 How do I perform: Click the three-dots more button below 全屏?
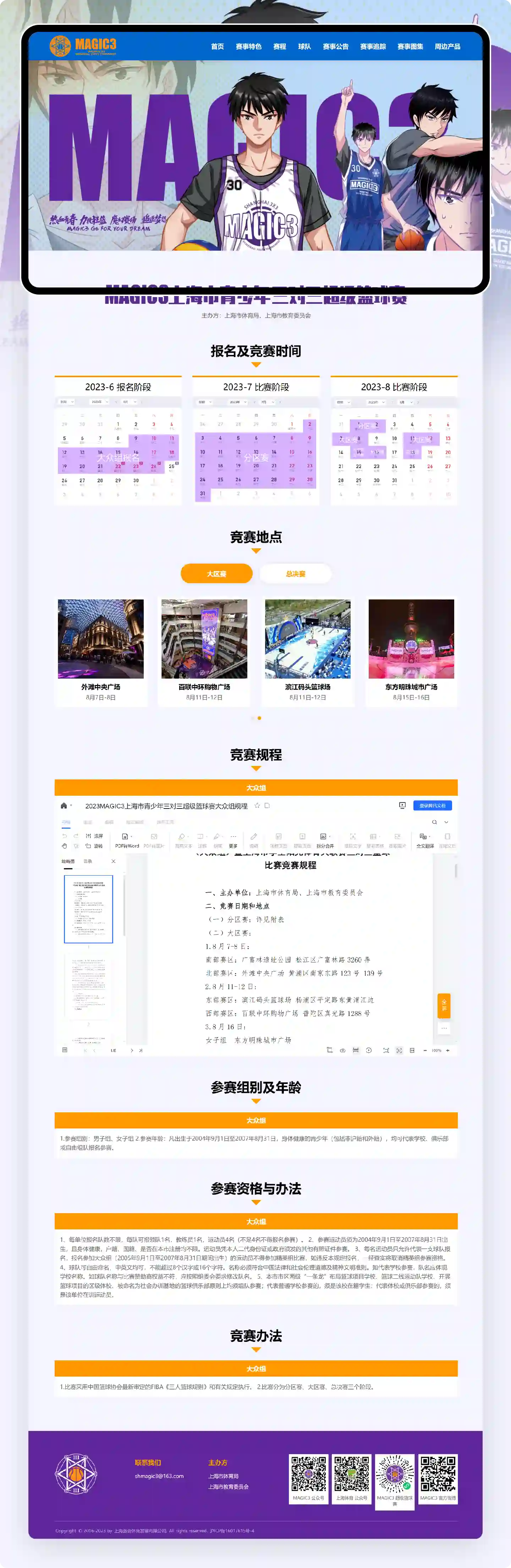[444, 1028]
